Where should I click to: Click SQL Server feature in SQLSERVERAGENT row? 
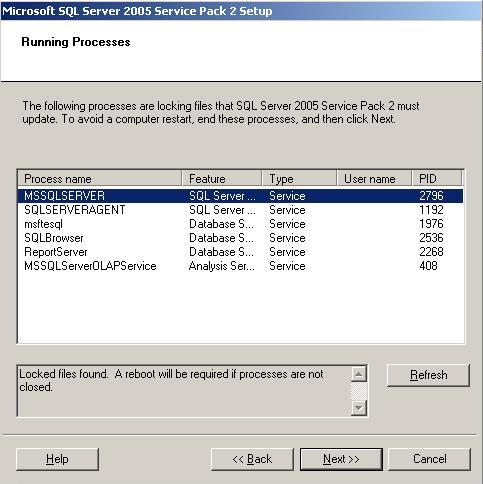[222, 210]
